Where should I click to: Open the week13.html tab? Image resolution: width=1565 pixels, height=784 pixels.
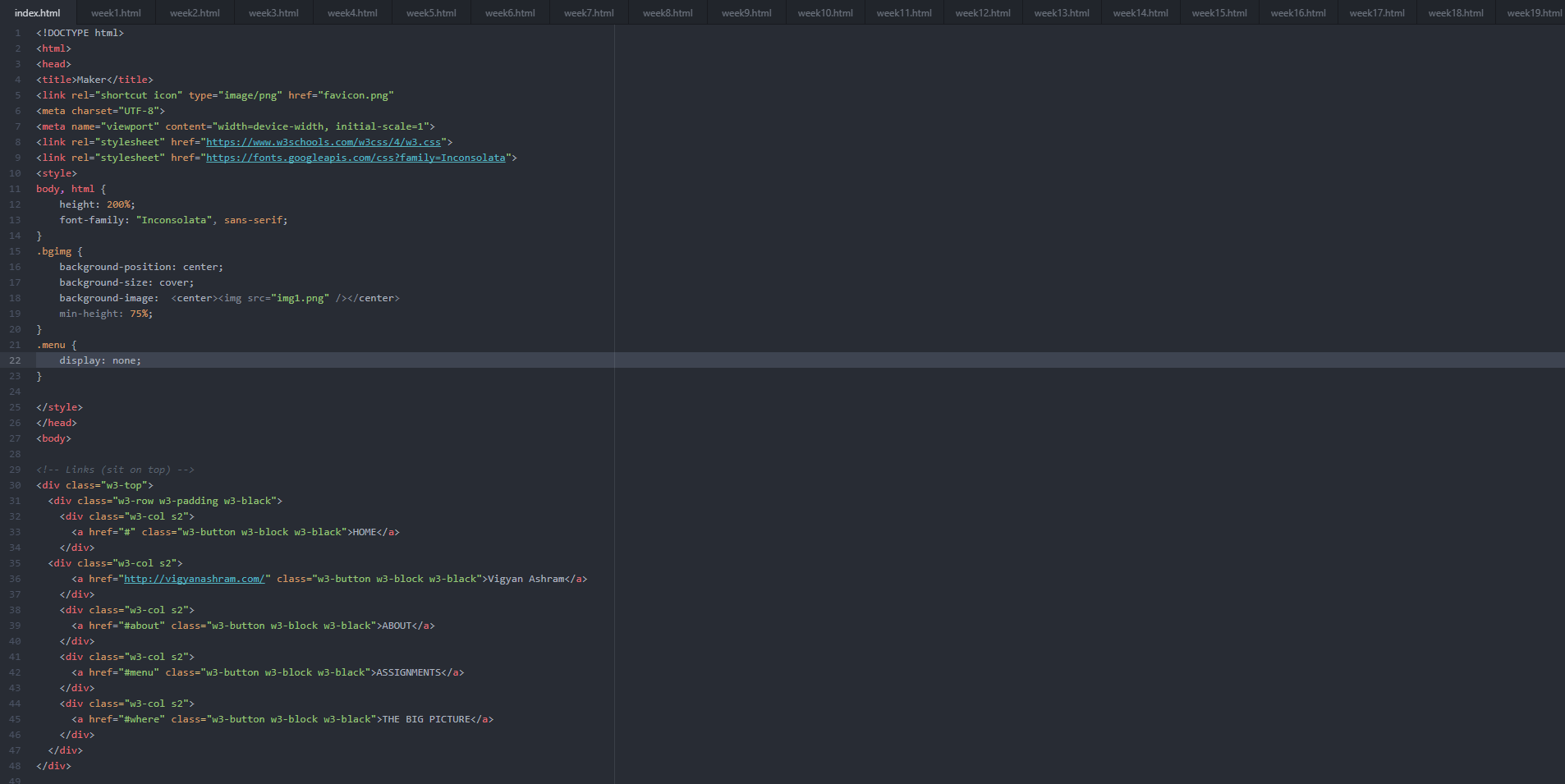[1062, 12]
